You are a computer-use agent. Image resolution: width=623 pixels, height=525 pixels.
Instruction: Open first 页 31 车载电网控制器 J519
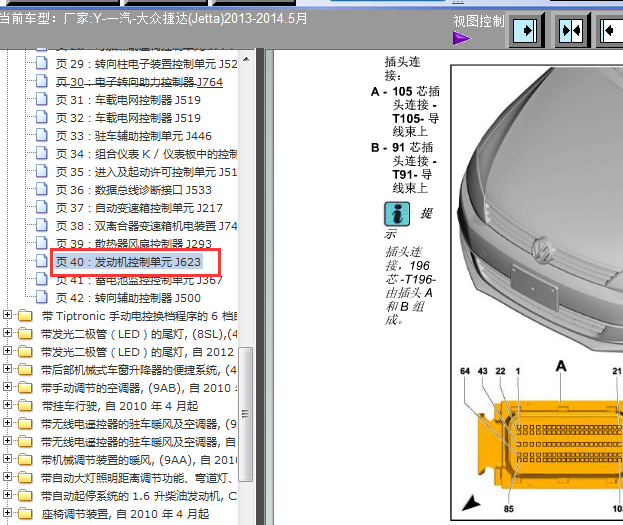point(128,100)
